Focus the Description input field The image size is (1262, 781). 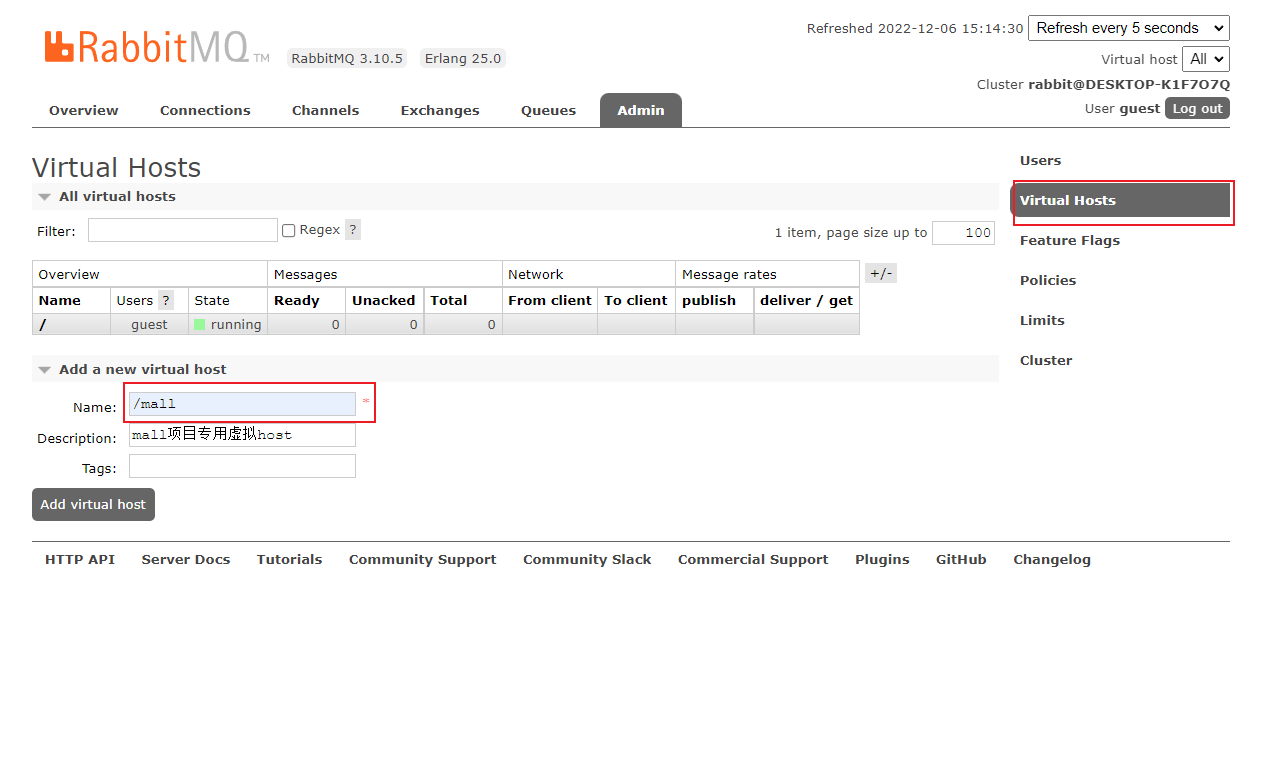242,435
